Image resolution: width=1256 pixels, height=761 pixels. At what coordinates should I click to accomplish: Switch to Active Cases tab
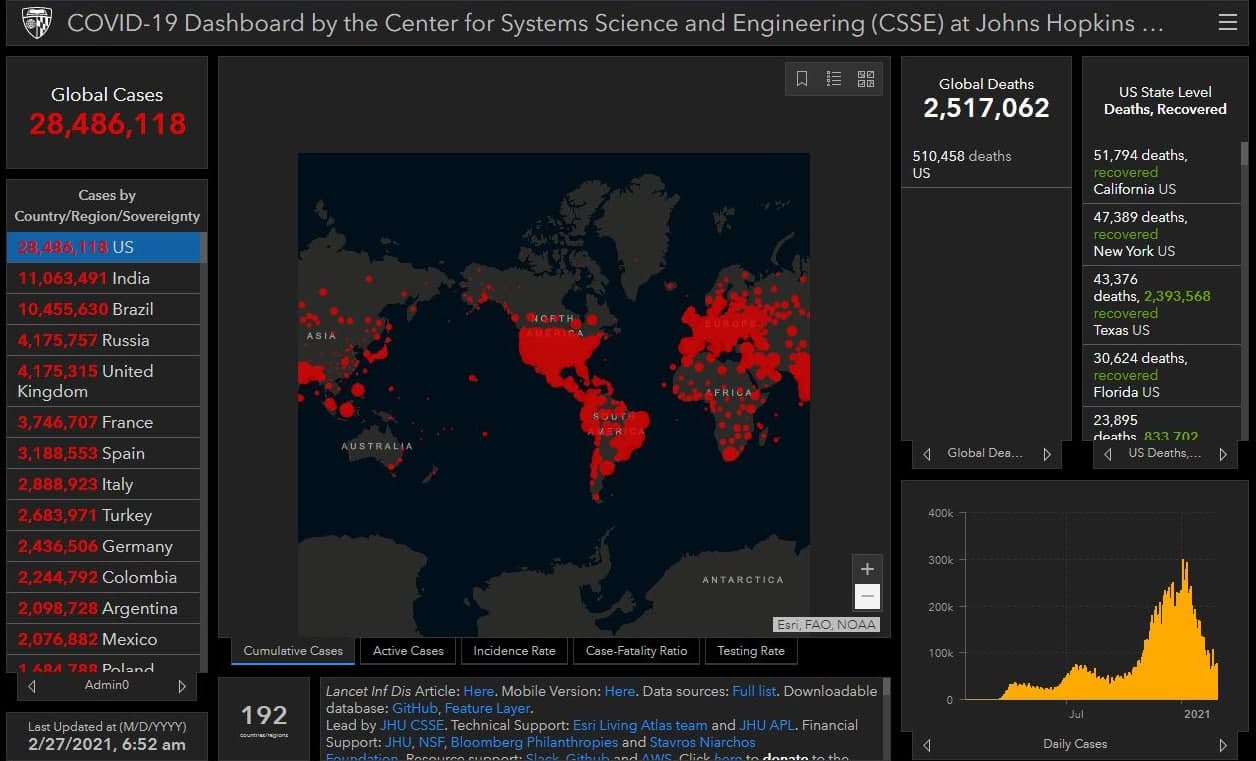[408, 651]
